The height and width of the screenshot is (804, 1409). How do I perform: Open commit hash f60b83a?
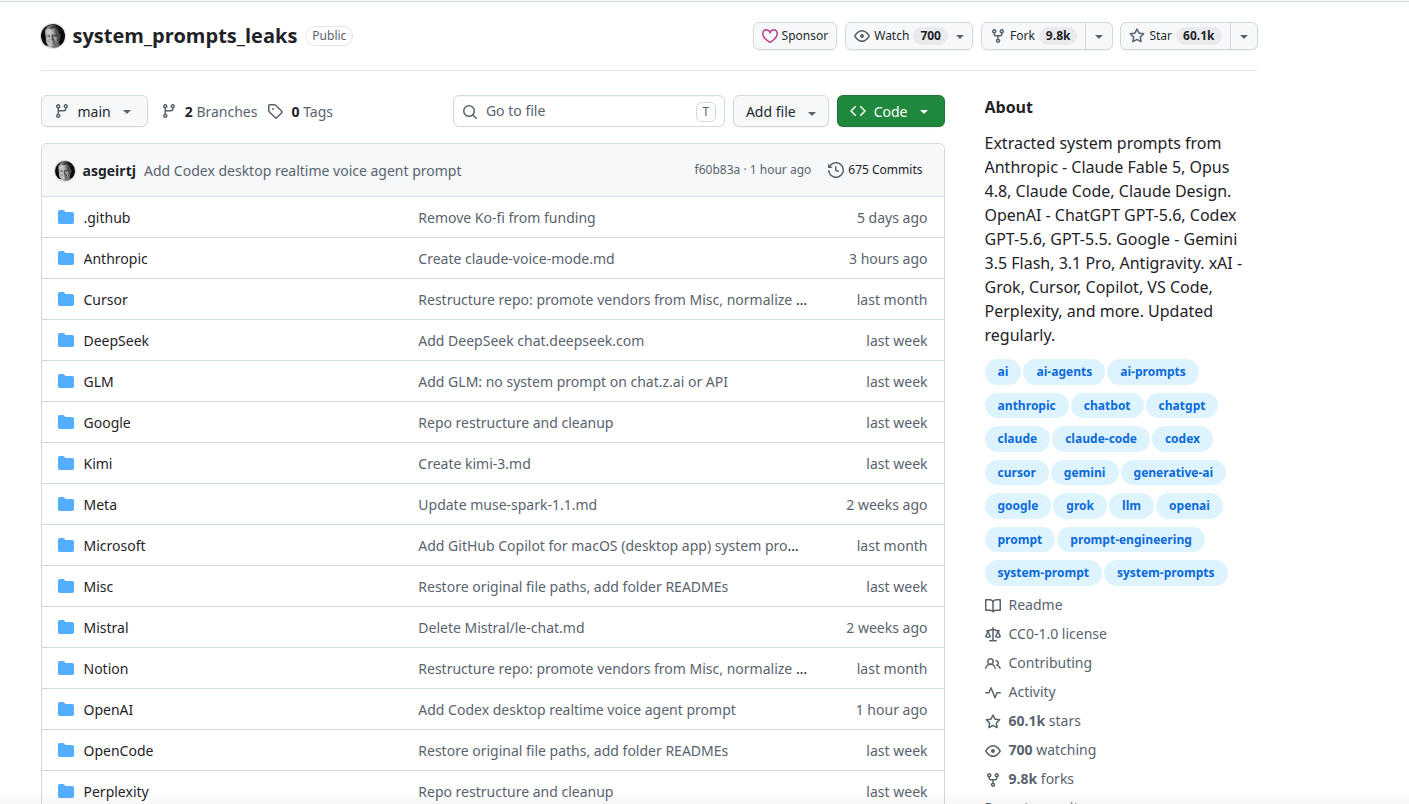[x=717, y=170]
